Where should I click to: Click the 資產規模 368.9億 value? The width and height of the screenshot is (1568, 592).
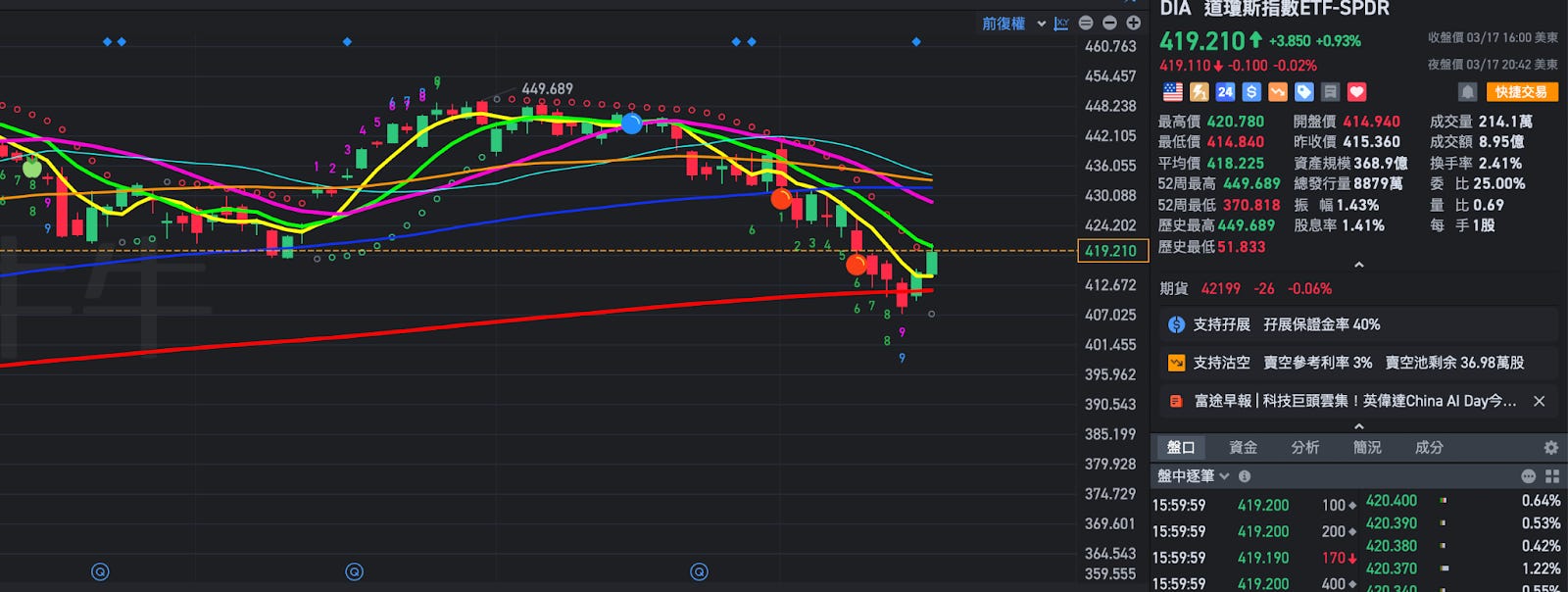coord(1381,164)
